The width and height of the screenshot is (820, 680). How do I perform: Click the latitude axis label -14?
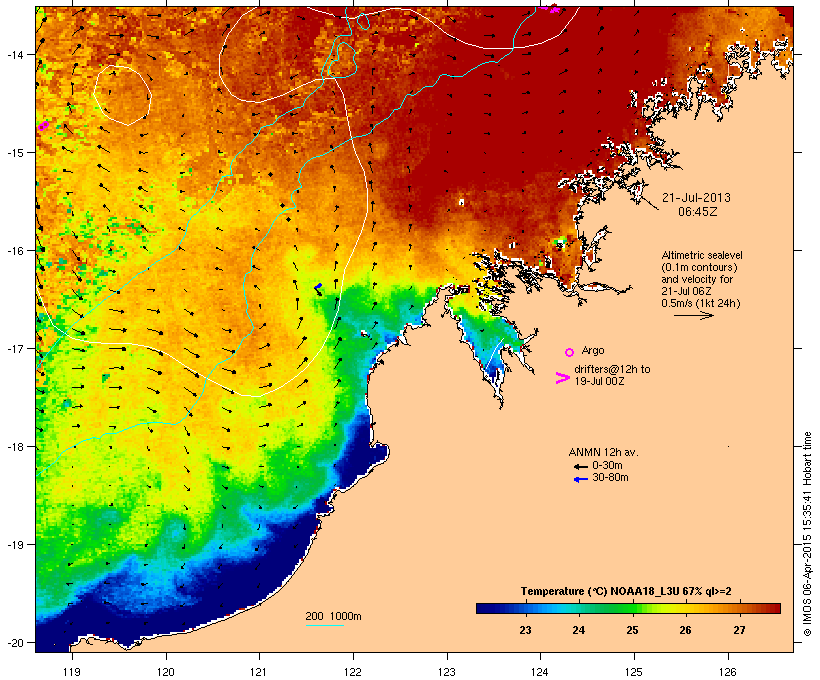[14, 54]
